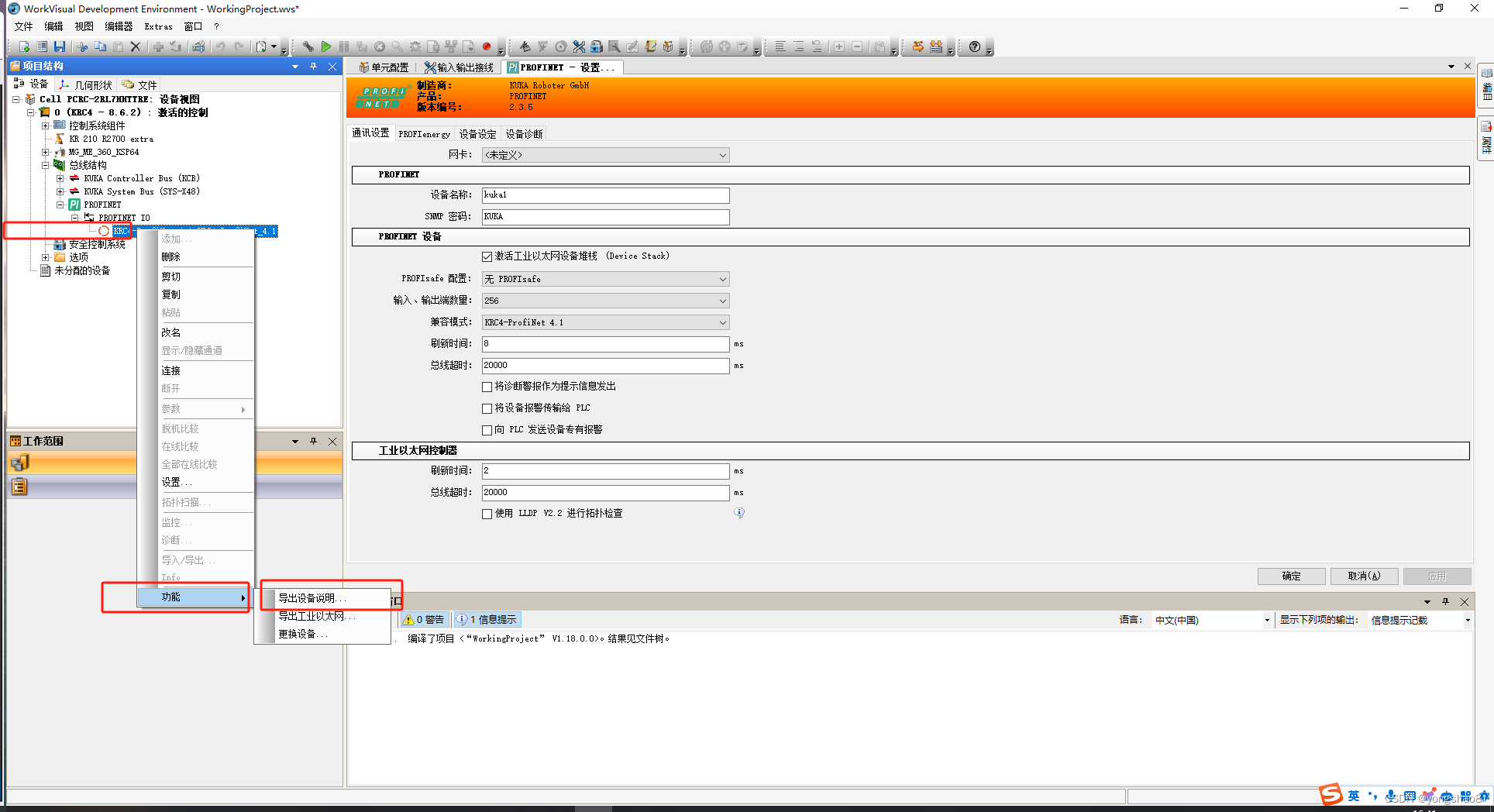Screen dimensions: 1494x812
Task: Click the 几何形状 view tab in 项目结构
Action: point(86,84)
